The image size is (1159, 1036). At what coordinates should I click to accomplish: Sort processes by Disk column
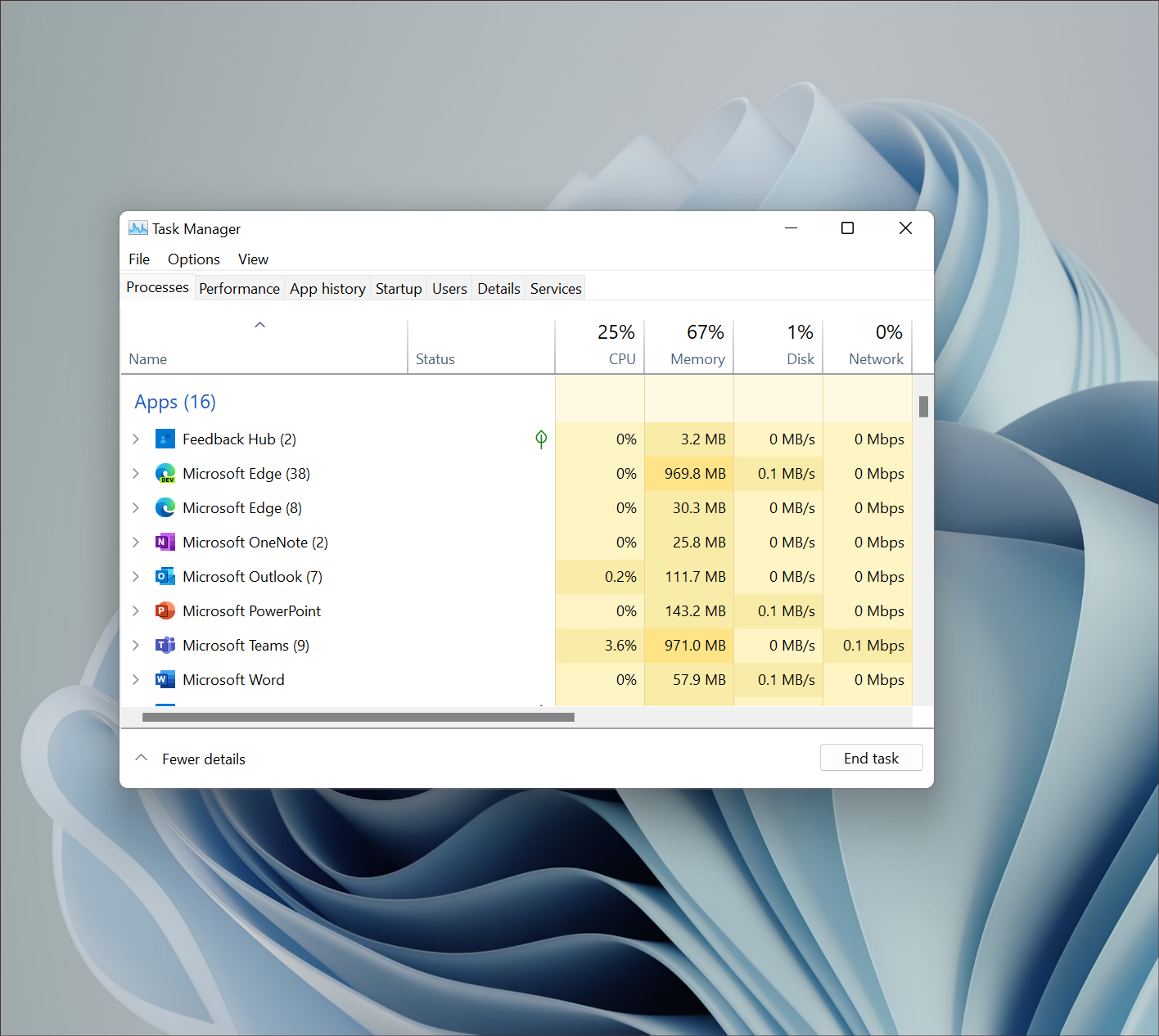[x=778, y=347]
